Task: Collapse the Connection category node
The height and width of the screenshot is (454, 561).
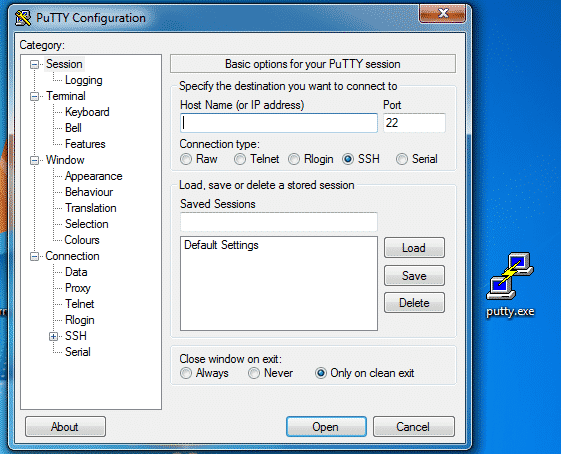Action: [34, 257]
